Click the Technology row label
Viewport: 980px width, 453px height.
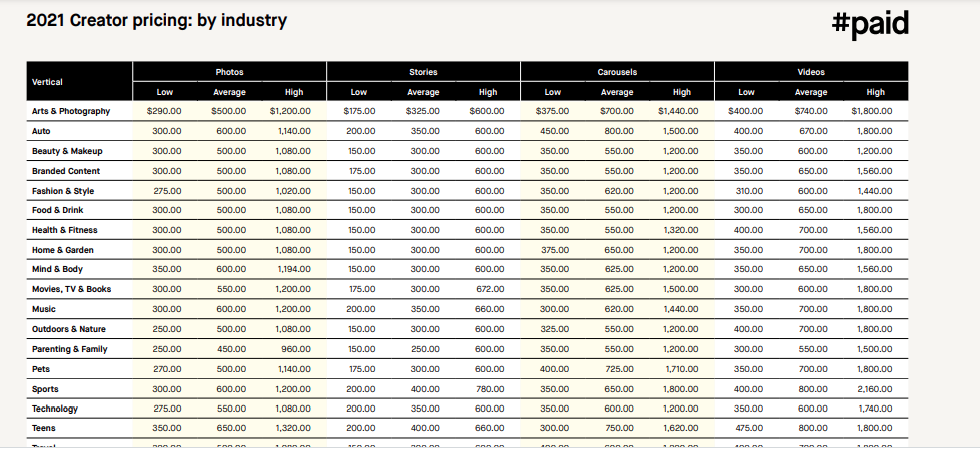coord(55,408)
